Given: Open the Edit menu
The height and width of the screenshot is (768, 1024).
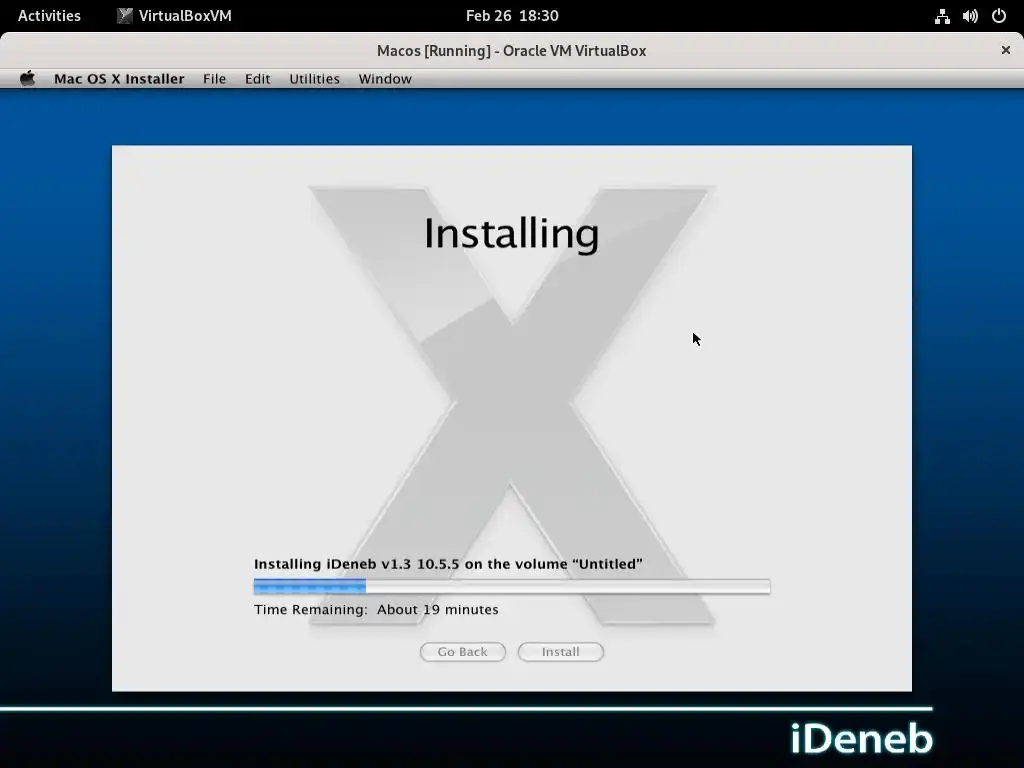Looking at the screenshot, I should click(257, 79).
